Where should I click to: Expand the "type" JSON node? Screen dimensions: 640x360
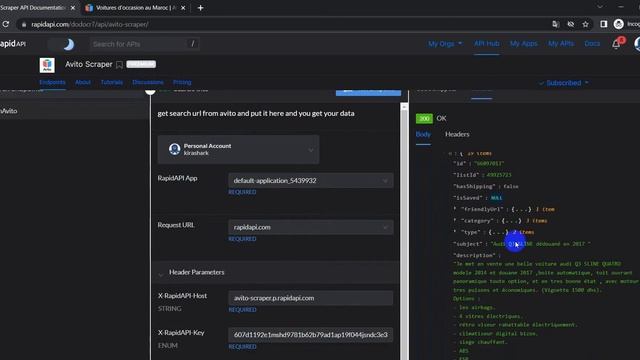[455, 231]
